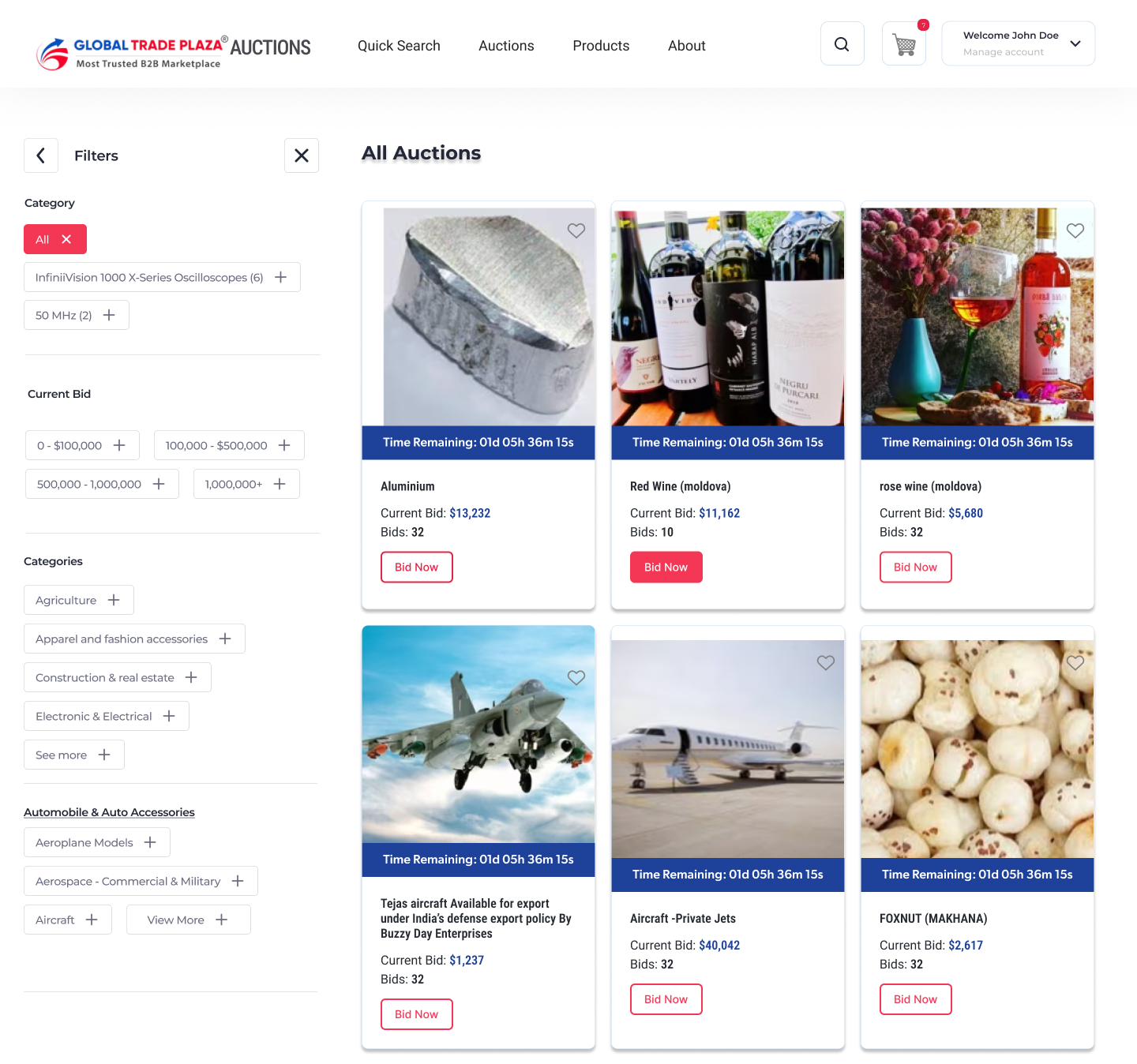The image size is (1137, 1064).
Task: Select the 1,000,000+ bid range
Action: pos(246,484)
